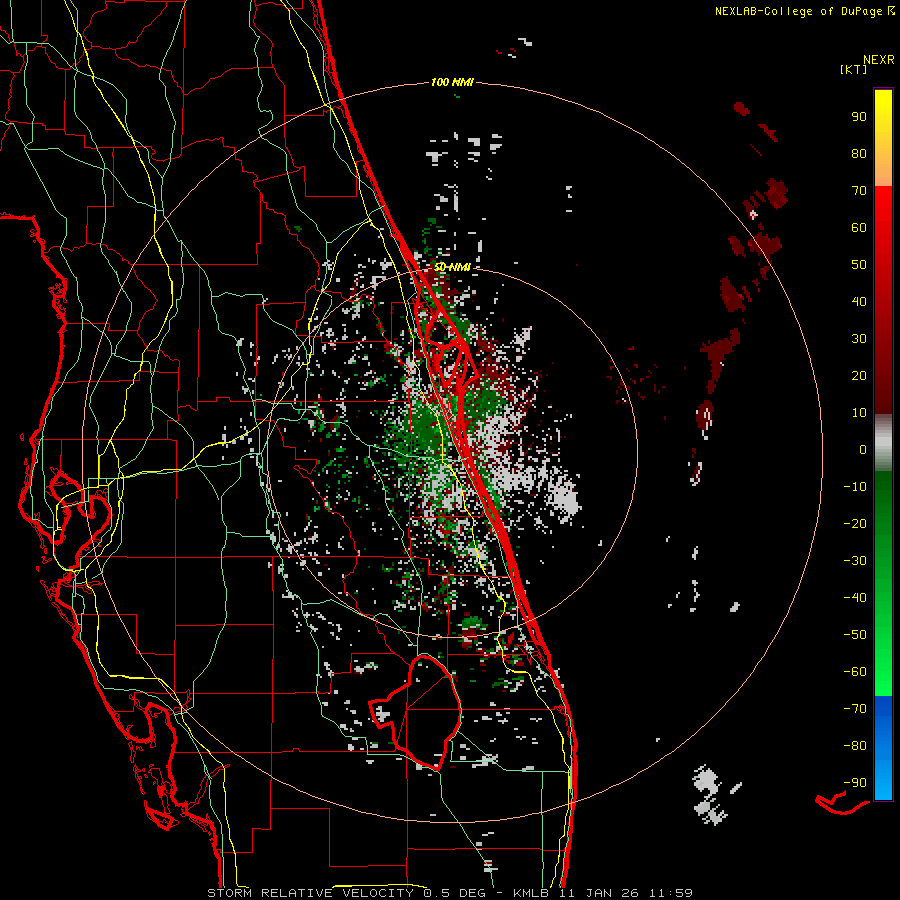900x900 pixels.
Task: Click the positive 30 scale value
Action: (859, 339)
